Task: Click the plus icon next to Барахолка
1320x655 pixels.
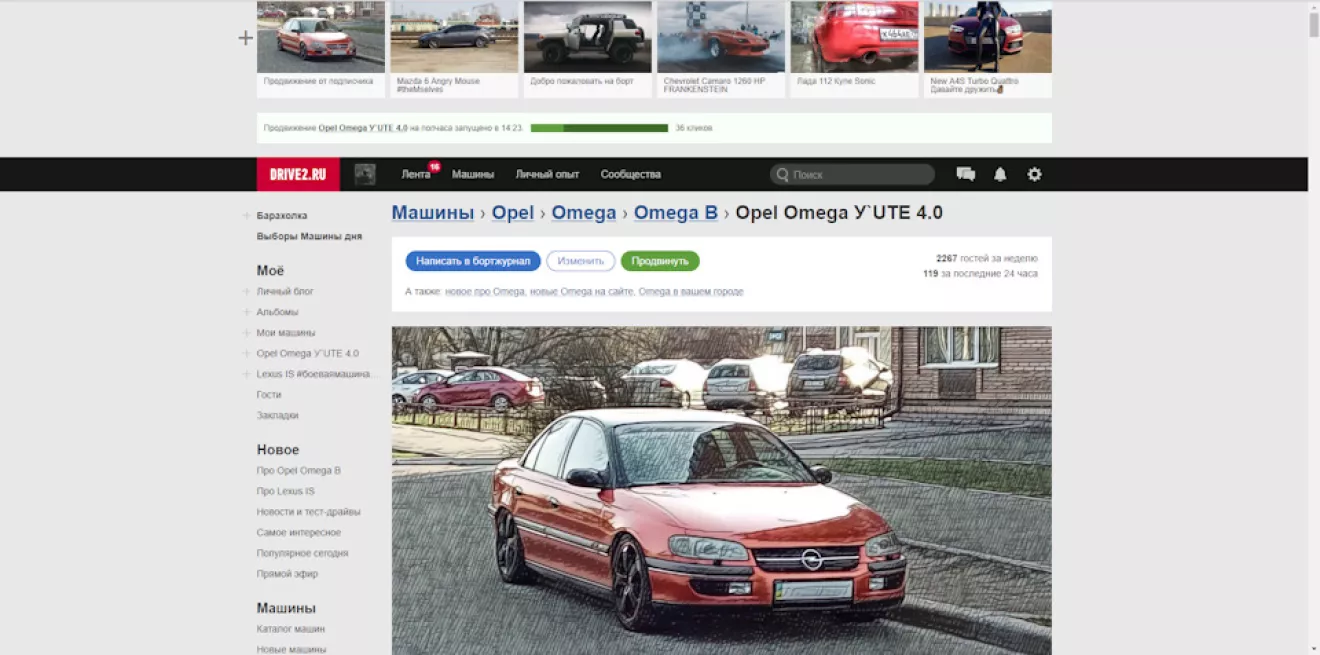Action: (x=246, y=216)
